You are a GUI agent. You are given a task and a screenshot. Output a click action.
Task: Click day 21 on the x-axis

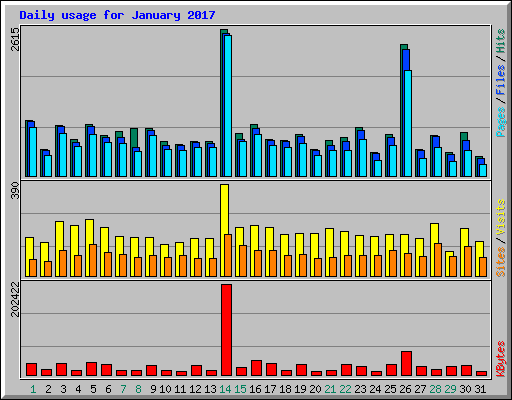[330, 389]
